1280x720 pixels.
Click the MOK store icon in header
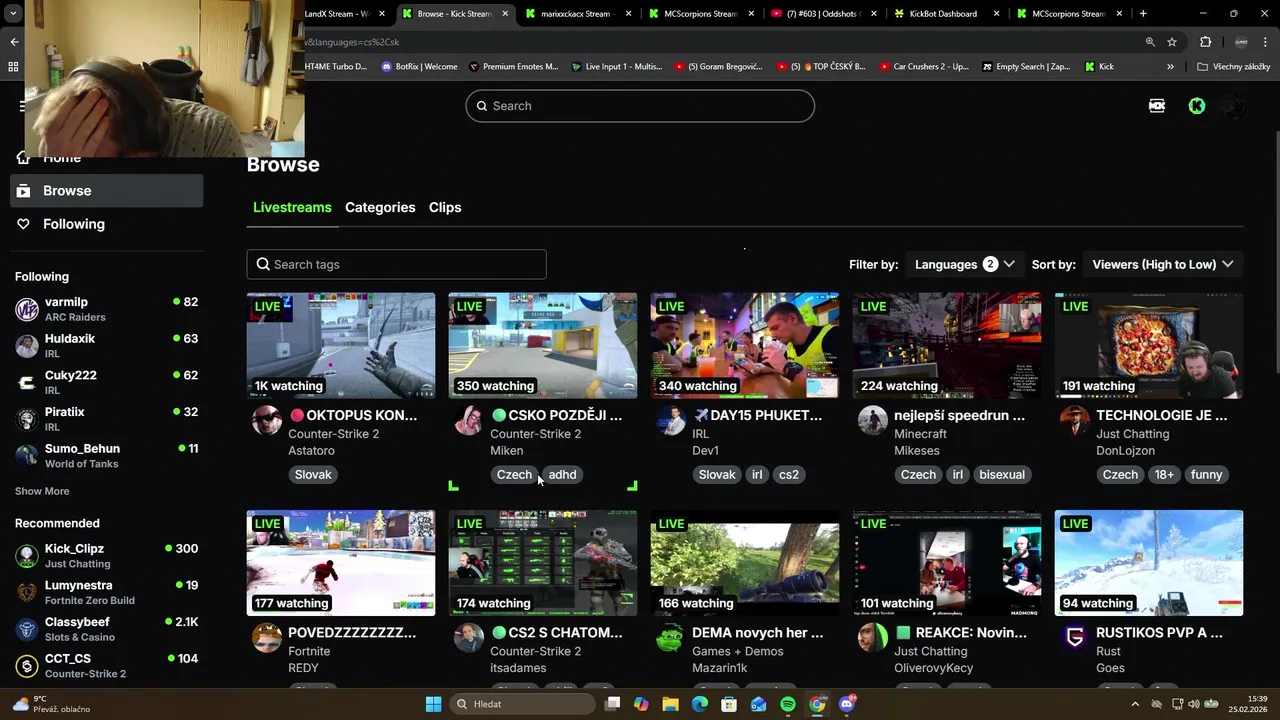pos(1157,106)
